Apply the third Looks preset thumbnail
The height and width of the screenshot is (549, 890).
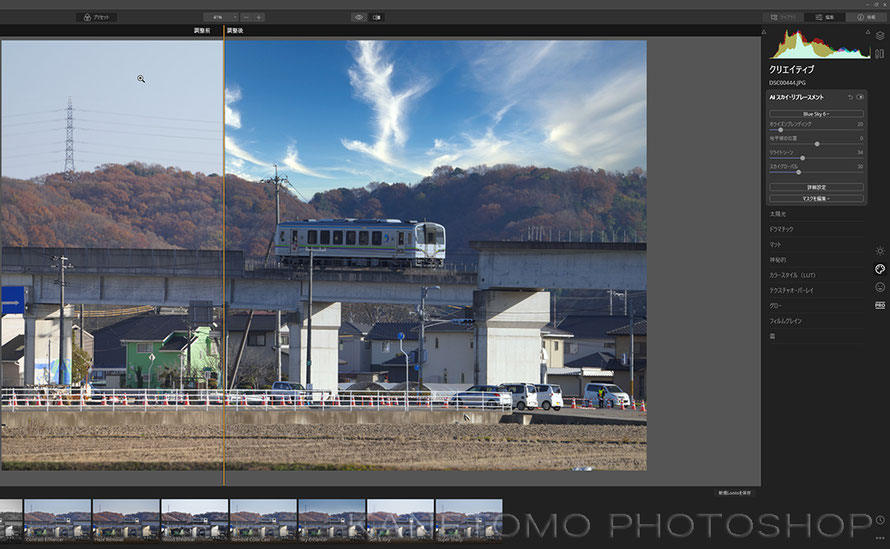point(126,519)
